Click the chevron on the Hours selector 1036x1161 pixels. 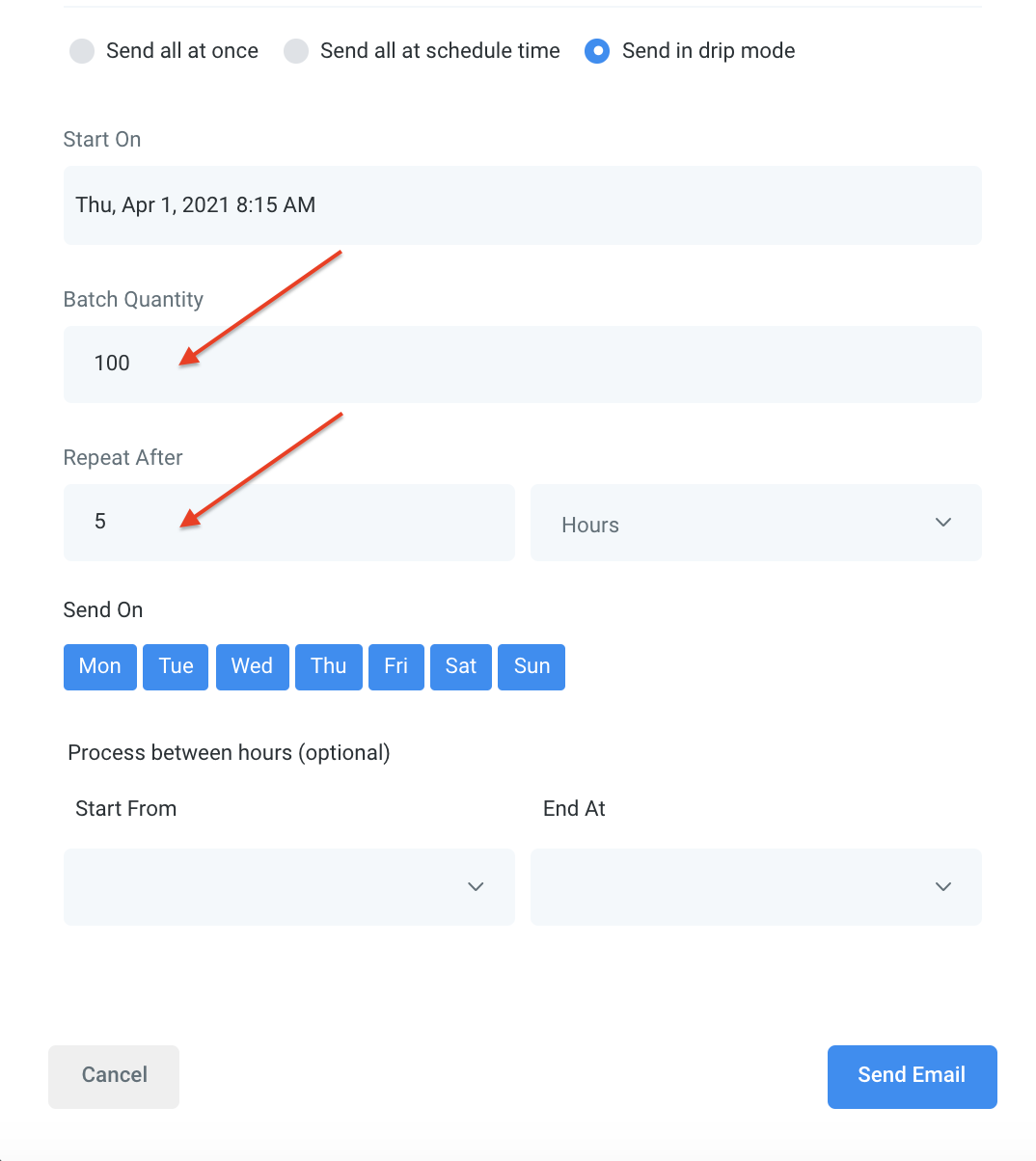click(942, 522)
